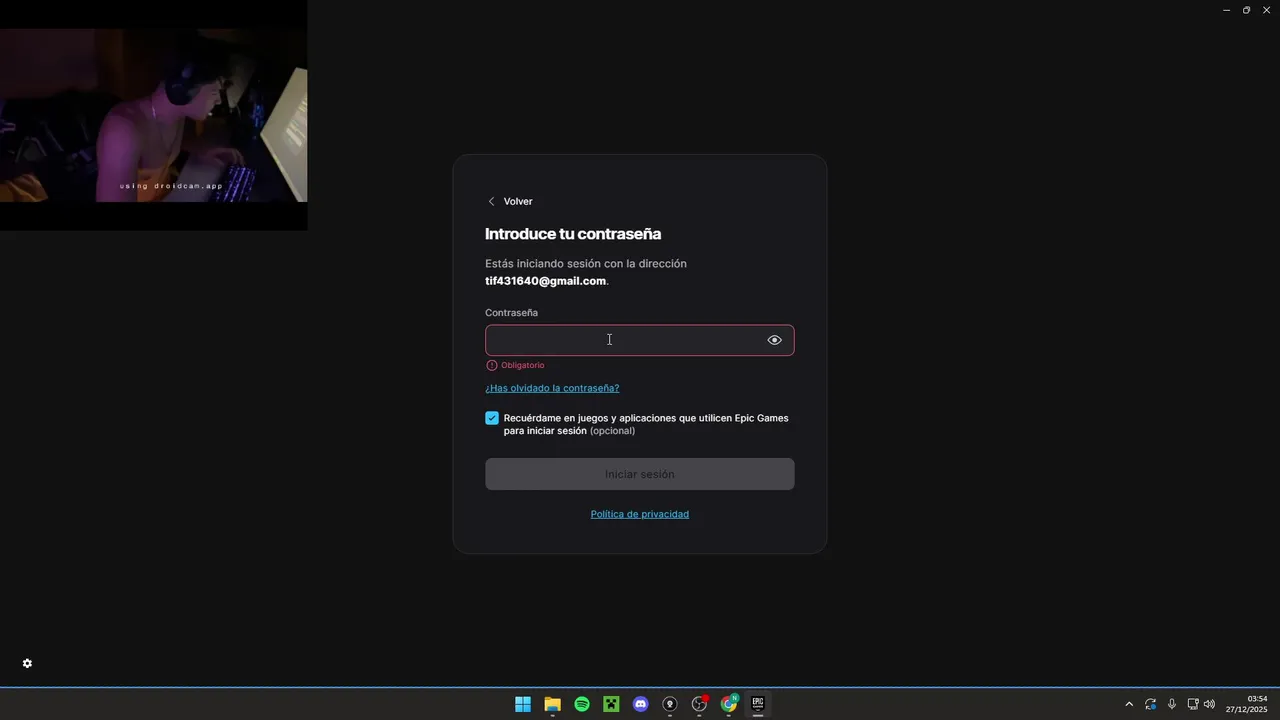This screenshot has height=720, width=1280.
Task: Click the taskbar icon left of OBS
Action: pyautogui.click(x=670, y=704)
